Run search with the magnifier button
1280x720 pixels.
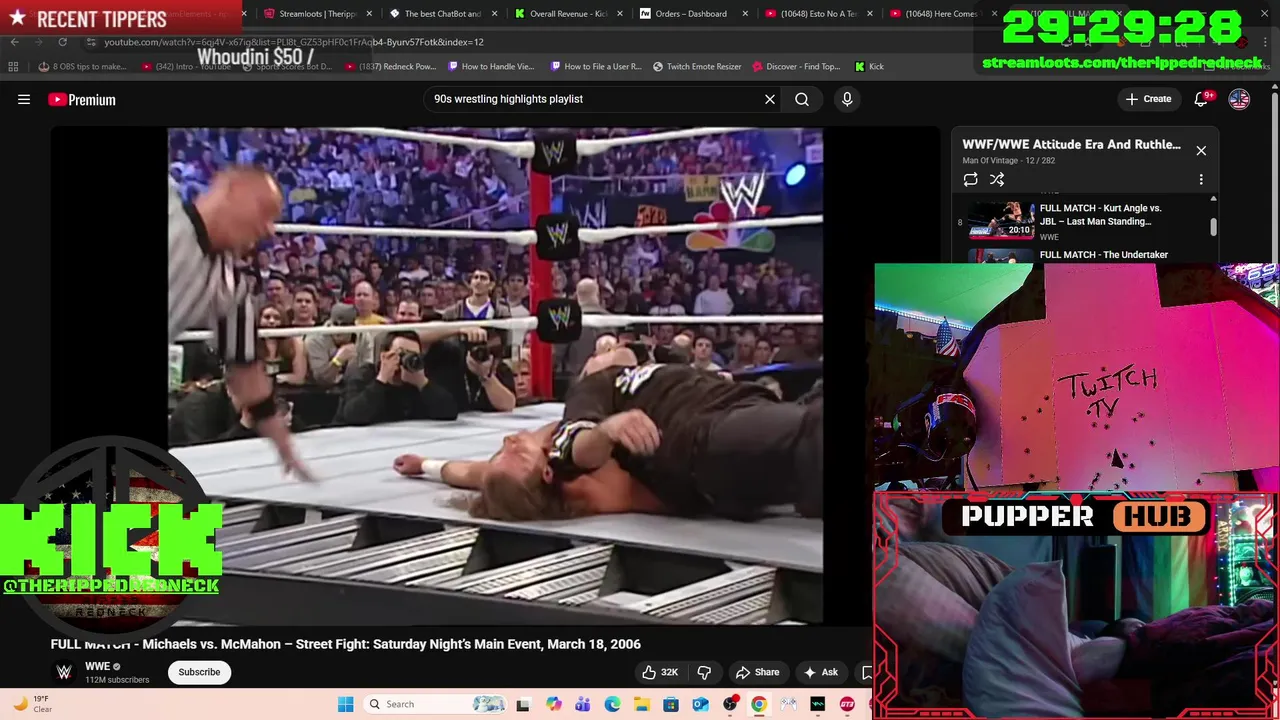802,99
